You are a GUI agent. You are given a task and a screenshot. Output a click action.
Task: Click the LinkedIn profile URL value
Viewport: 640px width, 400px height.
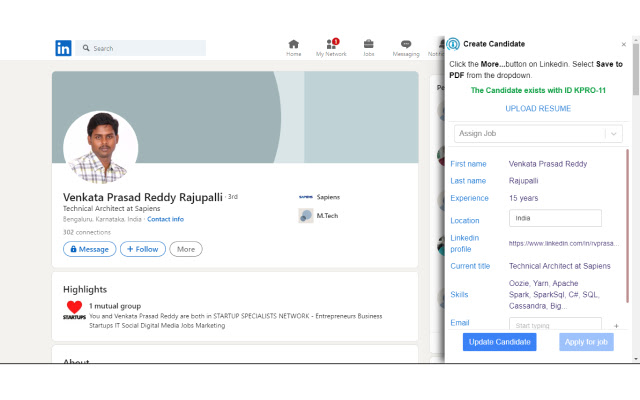564,243
